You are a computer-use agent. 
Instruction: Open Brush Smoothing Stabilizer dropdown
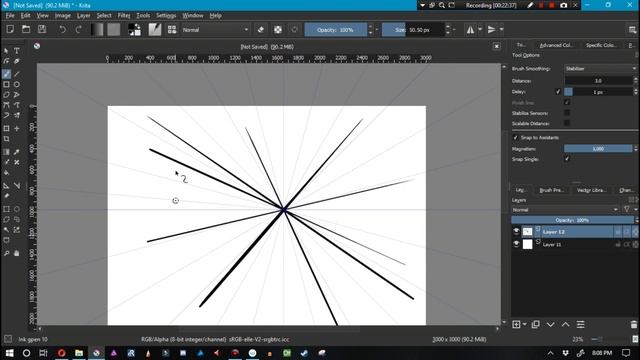tap(600, 69)
